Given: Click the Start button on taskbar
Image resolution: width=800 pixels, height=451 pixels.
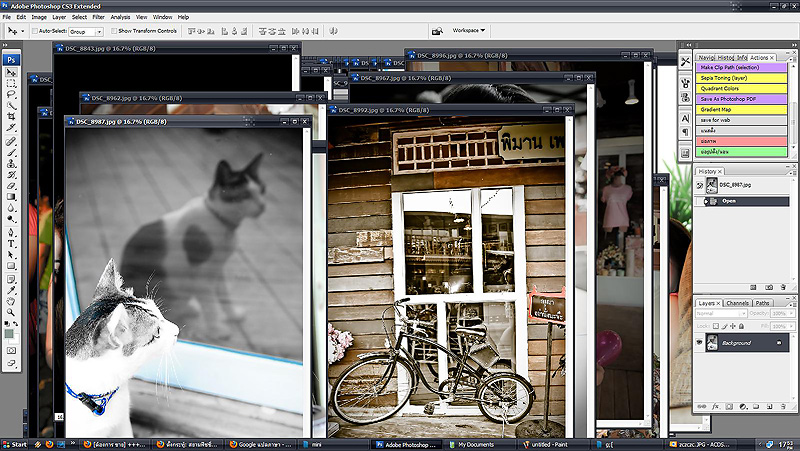Looking at the screenshot, I should click(14, 444).
